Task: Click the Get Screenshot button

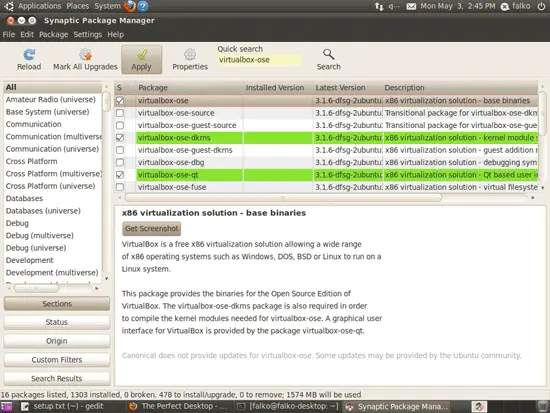Action: click(152, 228)
